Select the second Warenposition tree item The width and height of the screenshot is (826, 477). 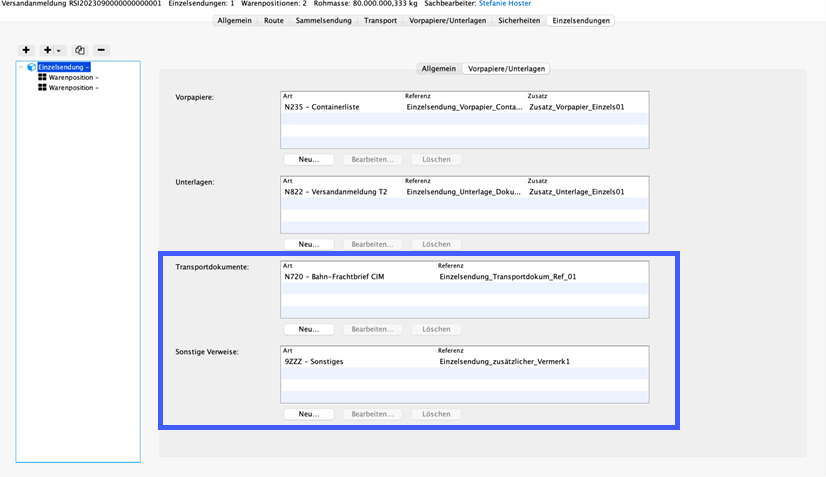72,88
